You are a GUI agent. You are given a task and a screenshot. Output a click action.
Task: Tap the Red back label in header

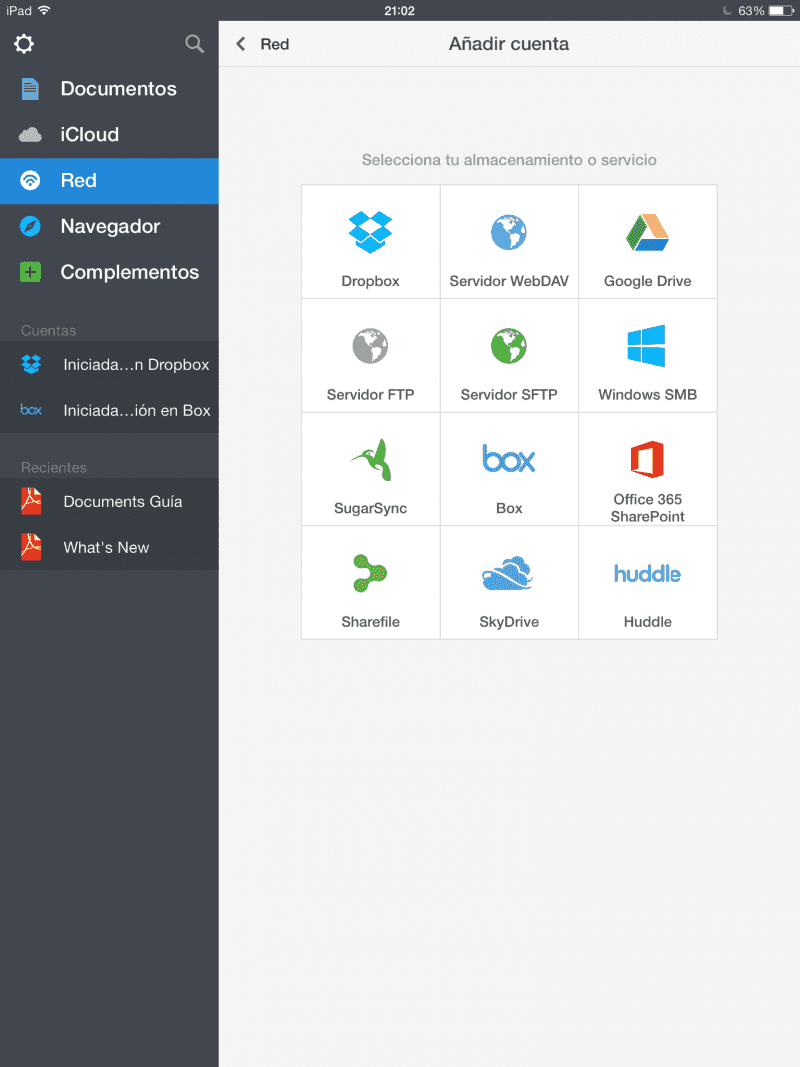point(275,44)
